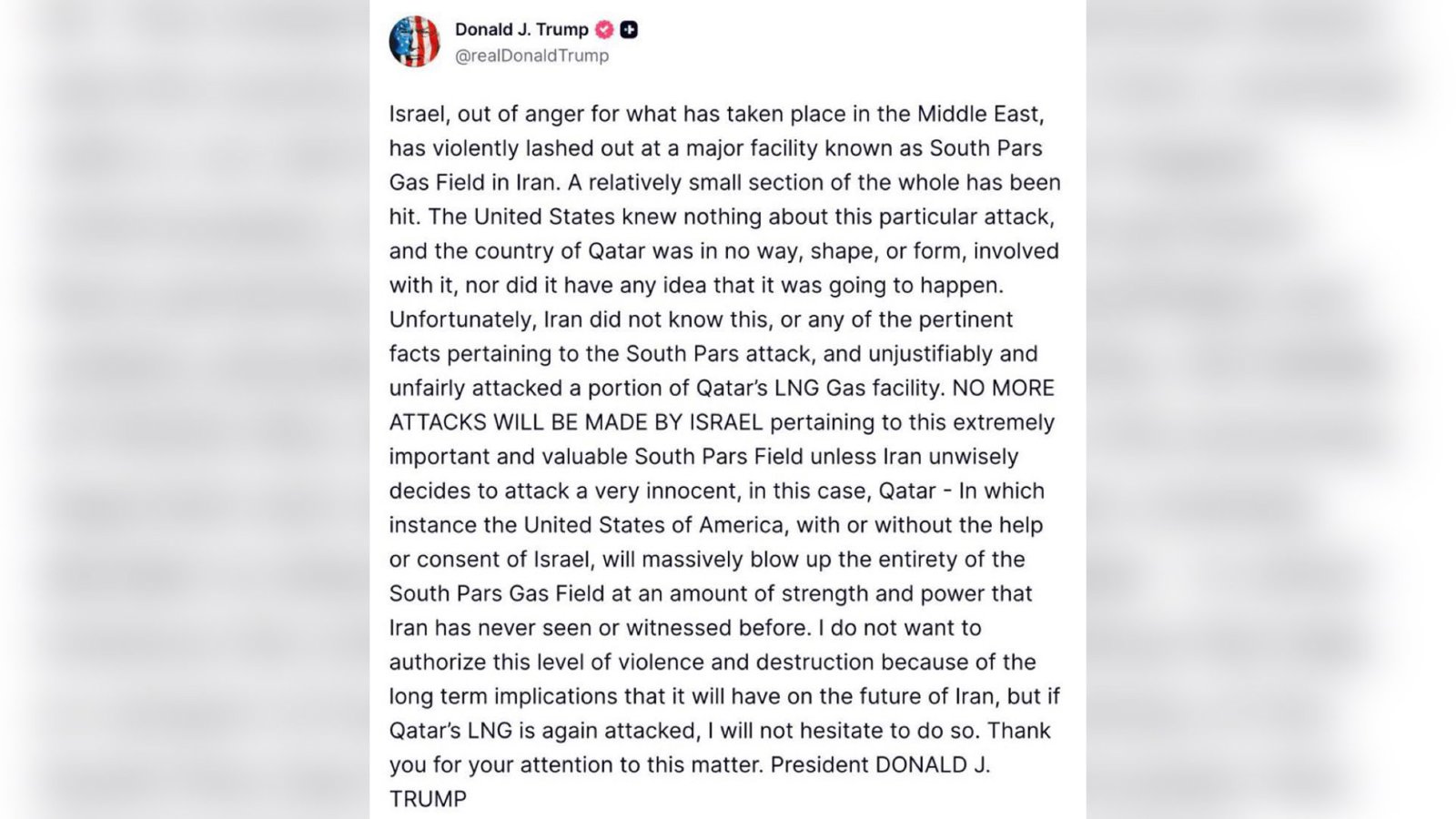Click the word "Unfortunately" in the post
Image resolution: width=1456 pixels, height=819 pixels.
coord(462,320)
